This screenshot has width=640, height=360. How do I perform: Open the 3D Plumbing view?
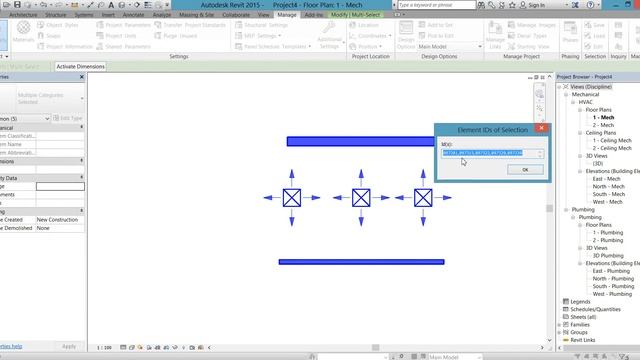[608, 256]
